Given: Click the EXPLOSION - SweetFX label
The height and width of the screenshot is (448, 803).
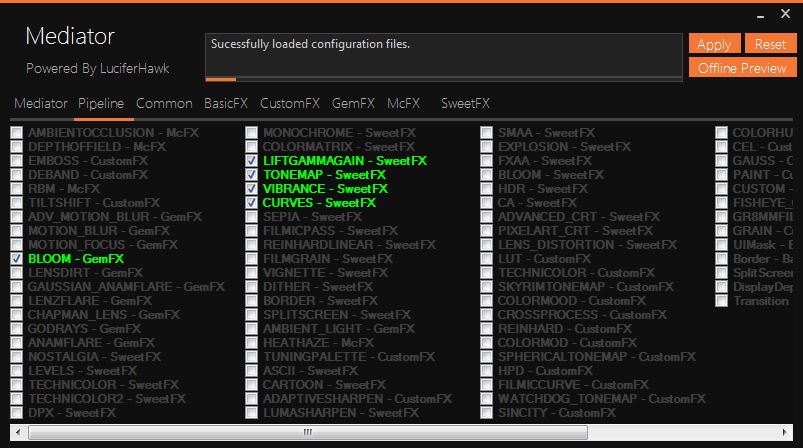Looking at the screenshot, I should (x=564, y=147).
